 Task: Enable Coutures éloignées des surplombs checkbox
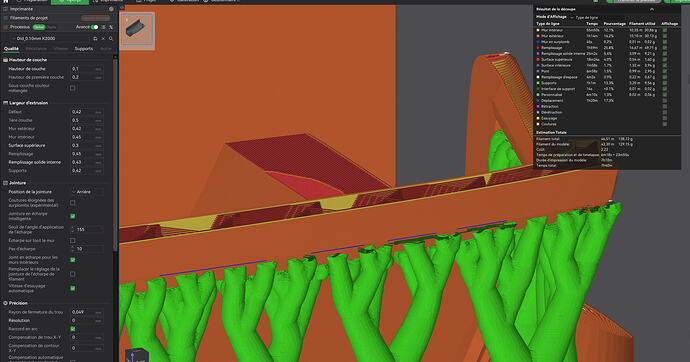[73, 203]
